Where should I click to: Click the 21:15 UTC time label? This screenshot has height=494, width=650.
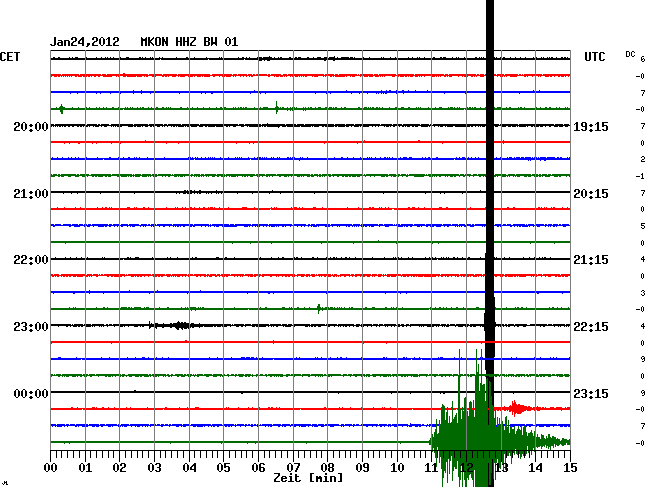[591, 260]
